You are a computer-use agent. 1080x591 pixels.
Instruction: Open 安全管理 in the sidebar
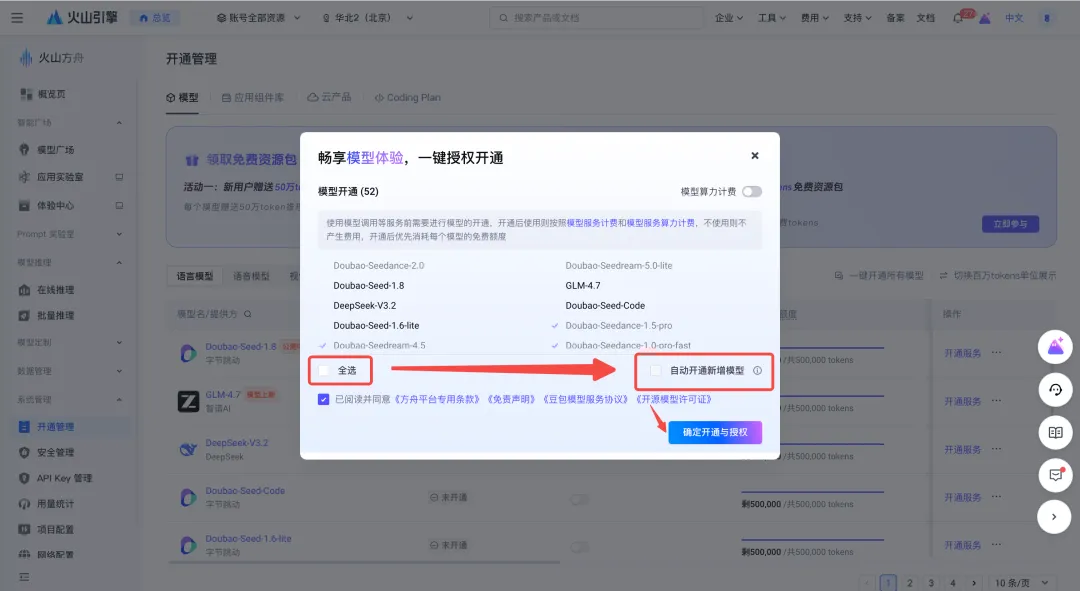[x=56, y=453]
